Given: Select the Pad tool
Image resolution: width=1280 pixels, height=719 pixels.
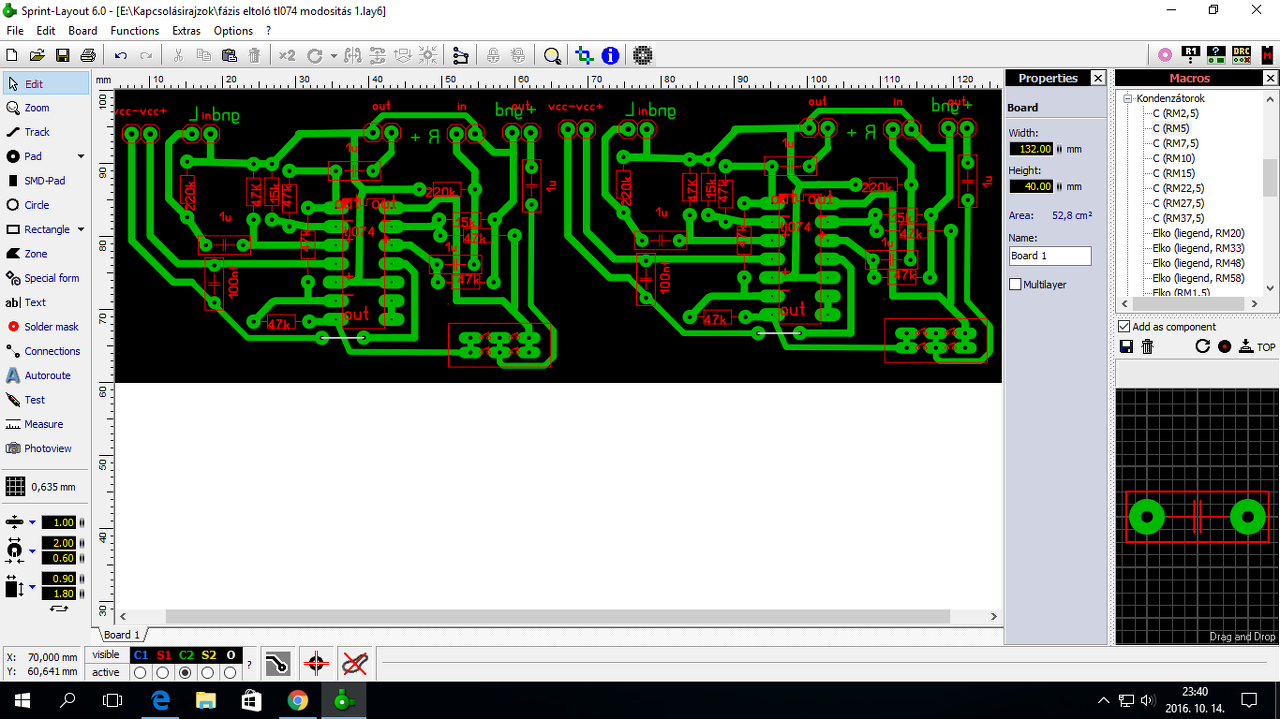Looking at the screenshot, I should (x=38, y=156).
